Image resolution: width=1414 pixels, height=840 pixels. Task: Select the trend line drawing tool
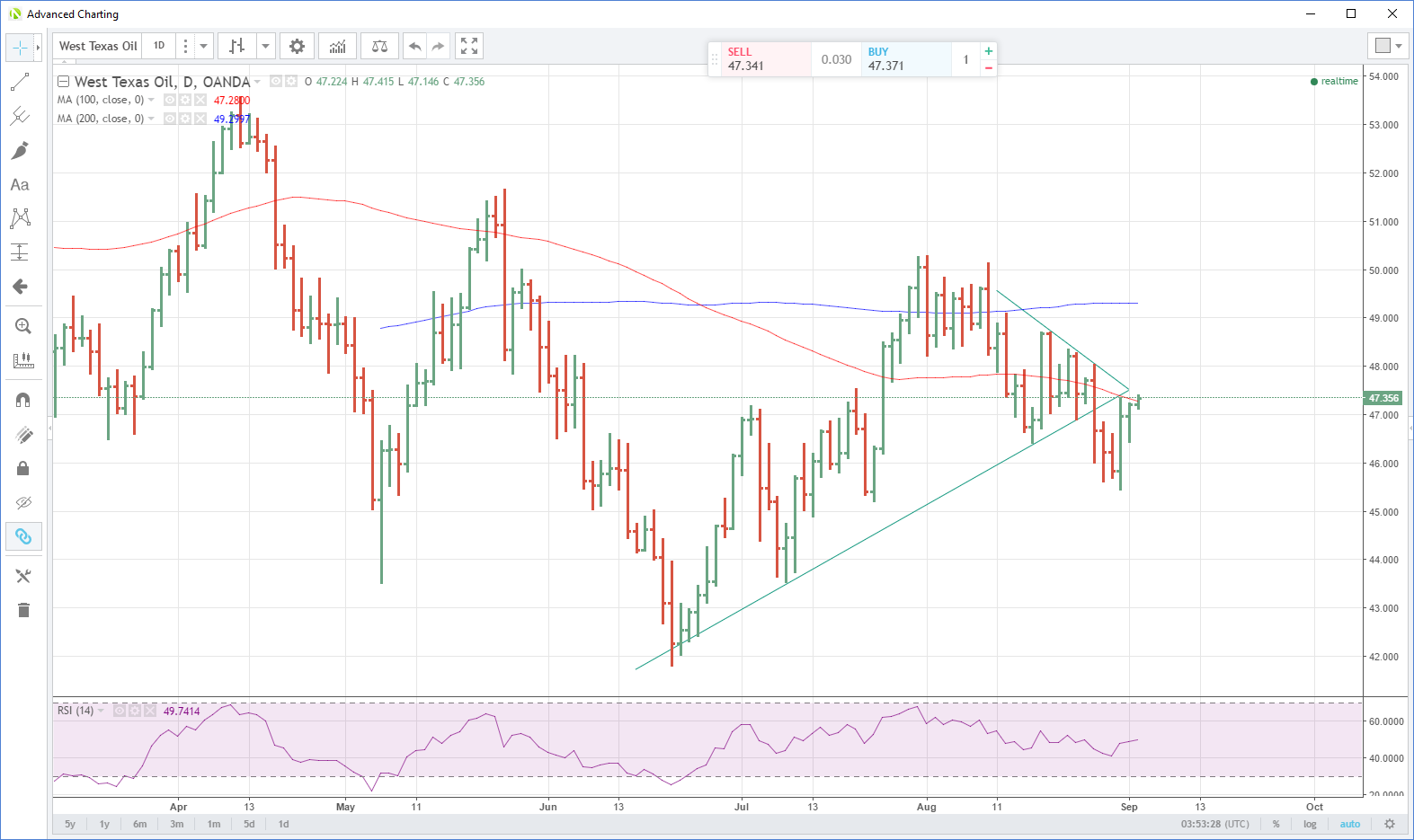(x=20, y=82)
